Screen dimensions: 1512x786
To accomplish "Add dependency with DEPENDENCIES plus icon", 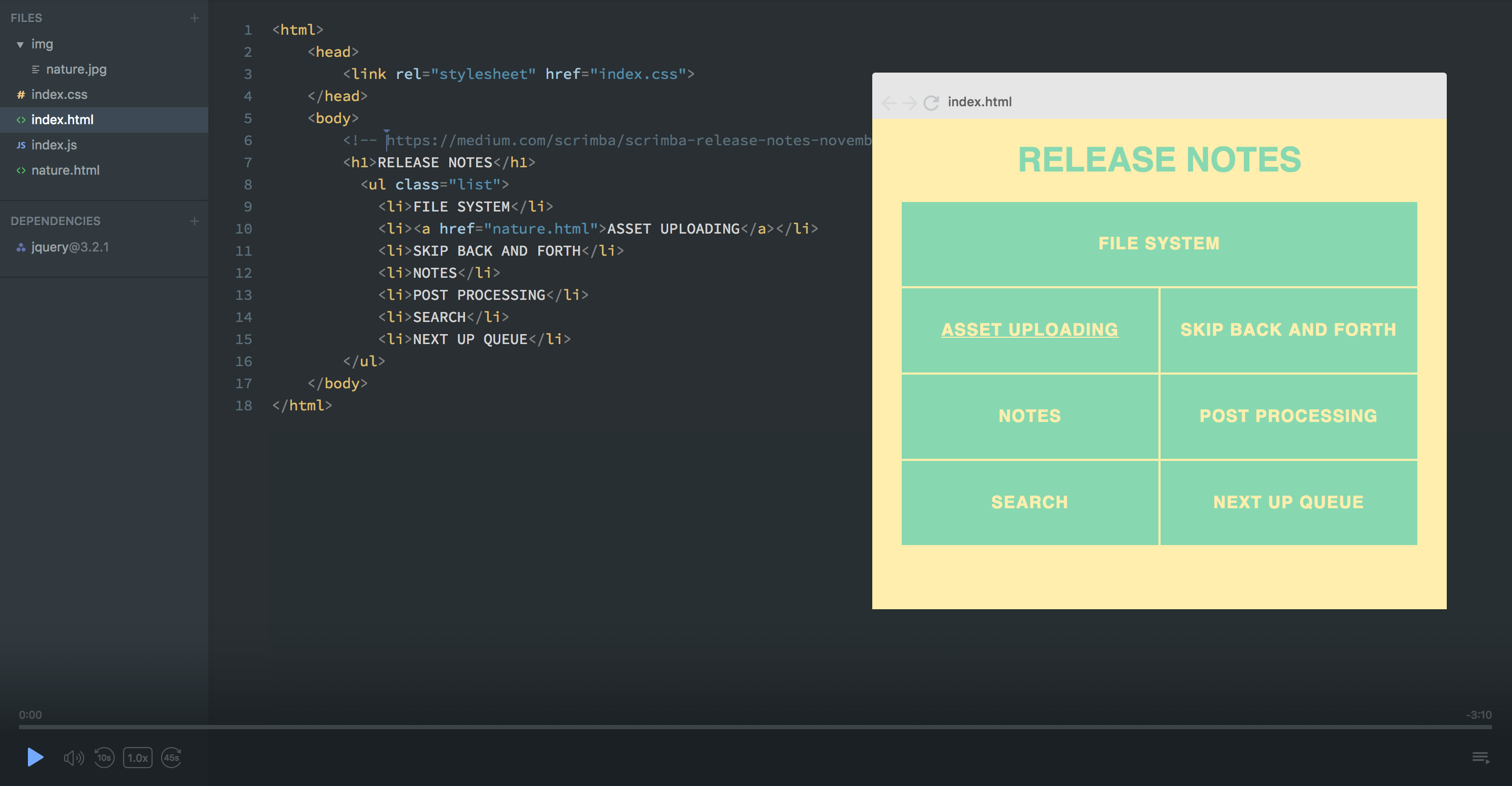I will [194, 221].
